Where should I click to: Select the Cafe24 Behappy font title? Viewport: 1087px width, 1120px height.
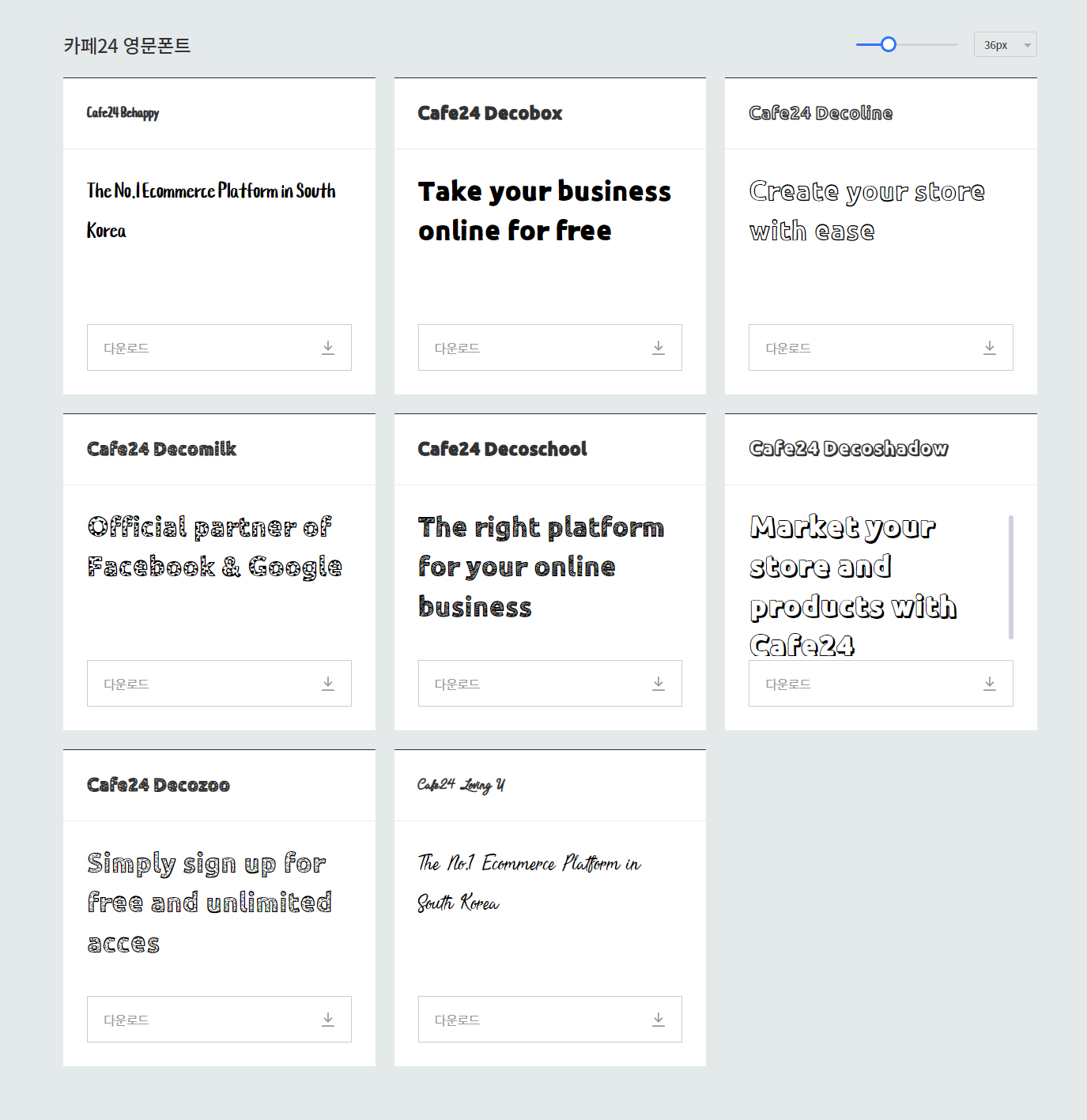click(x=123, y=113)
